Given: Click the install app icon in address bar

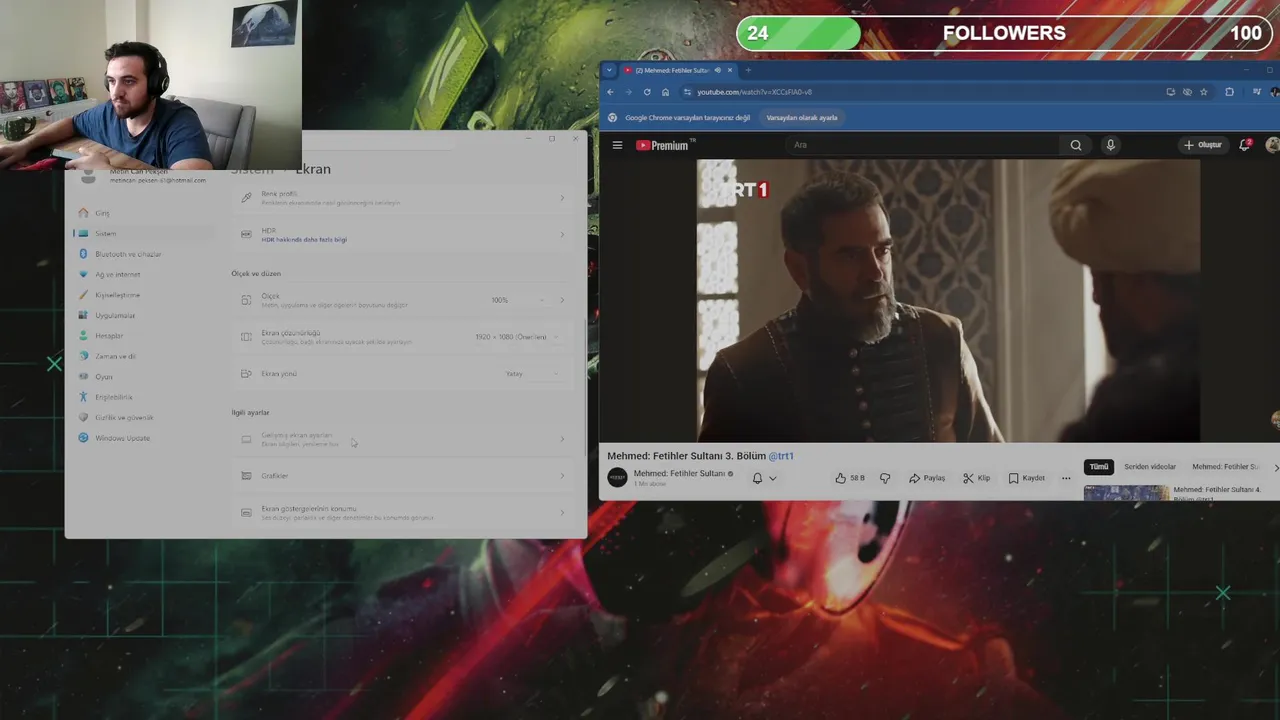Looking at the screenshot, I should coord(1170,92).
